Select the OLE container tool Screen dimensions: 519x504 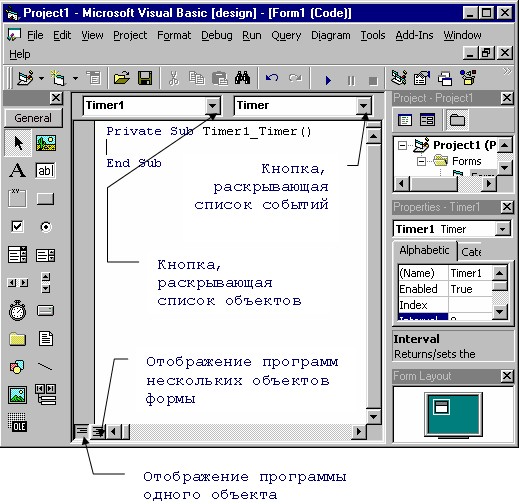click(17, 422)
